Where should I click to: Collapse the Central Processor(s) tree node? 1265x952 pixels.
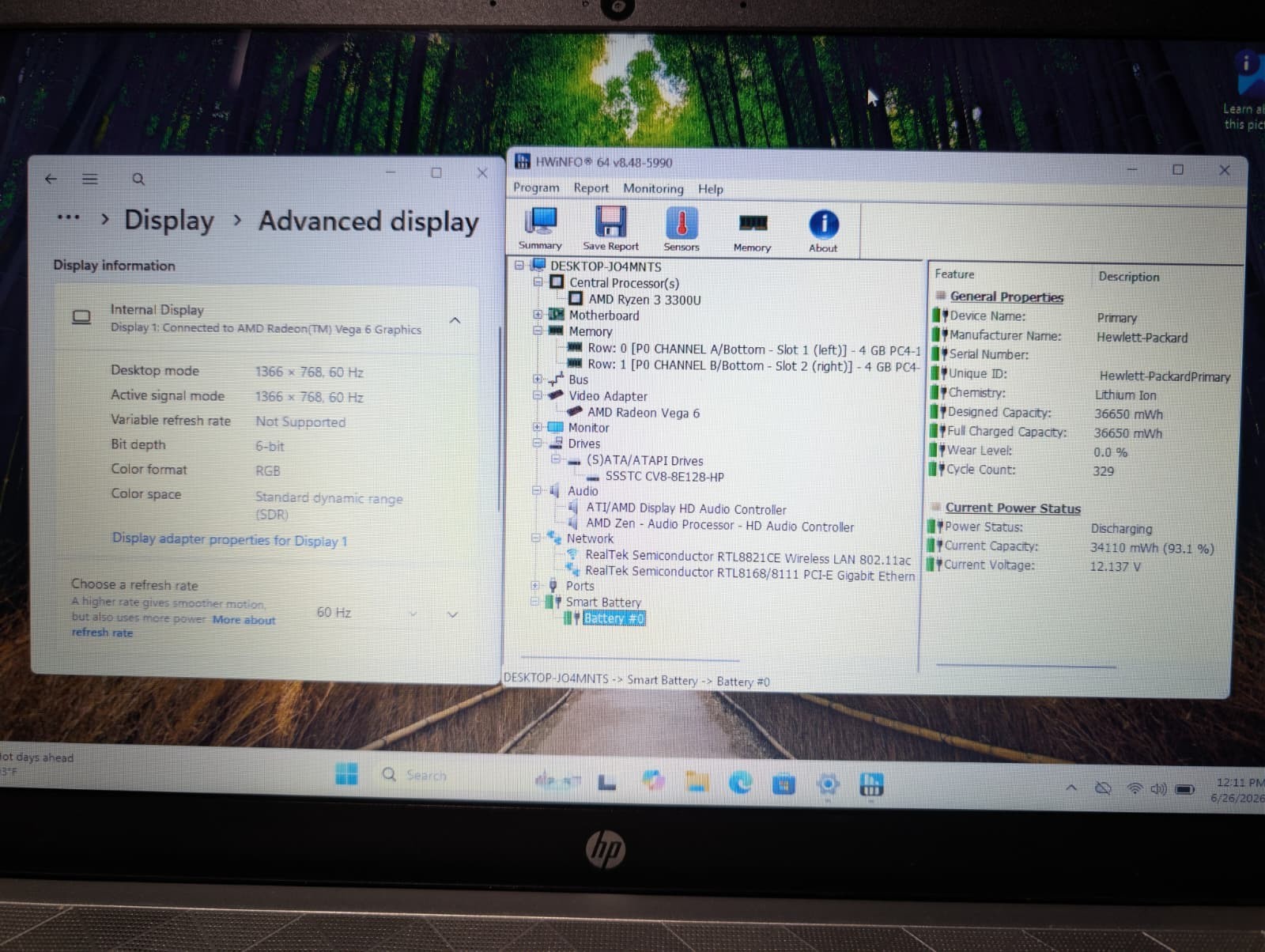pos(538,281)
